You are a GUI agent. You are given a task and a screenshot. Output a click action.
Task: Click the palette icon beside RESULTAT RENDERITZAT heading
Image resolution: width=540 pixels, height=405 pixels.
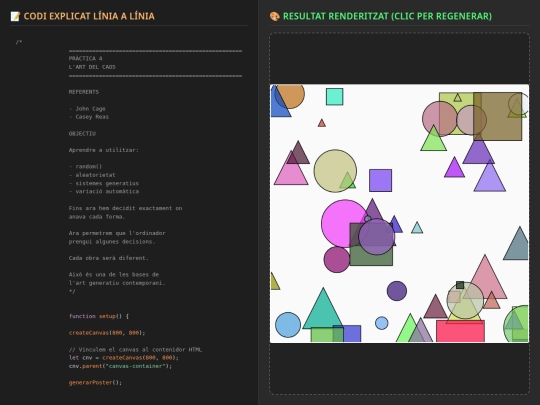(274, 16)
